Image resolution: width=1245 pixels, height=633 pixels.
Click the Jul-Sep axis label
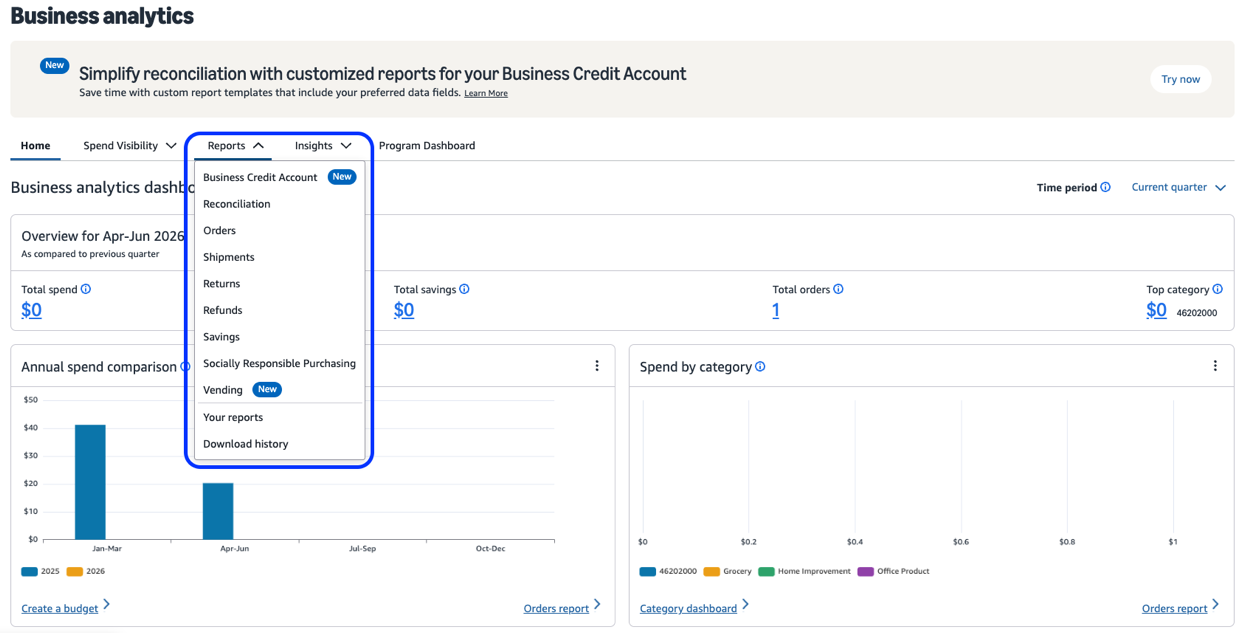[363, 549]
